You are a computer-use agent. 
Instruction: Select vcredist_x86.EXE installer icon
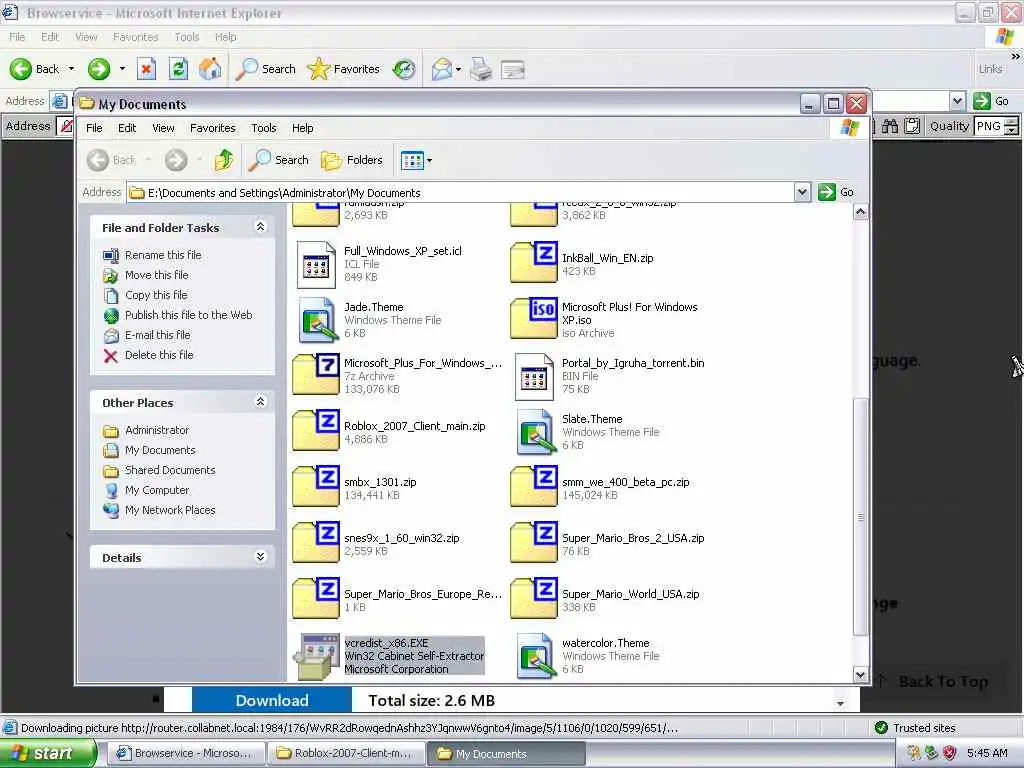point(316,656)
